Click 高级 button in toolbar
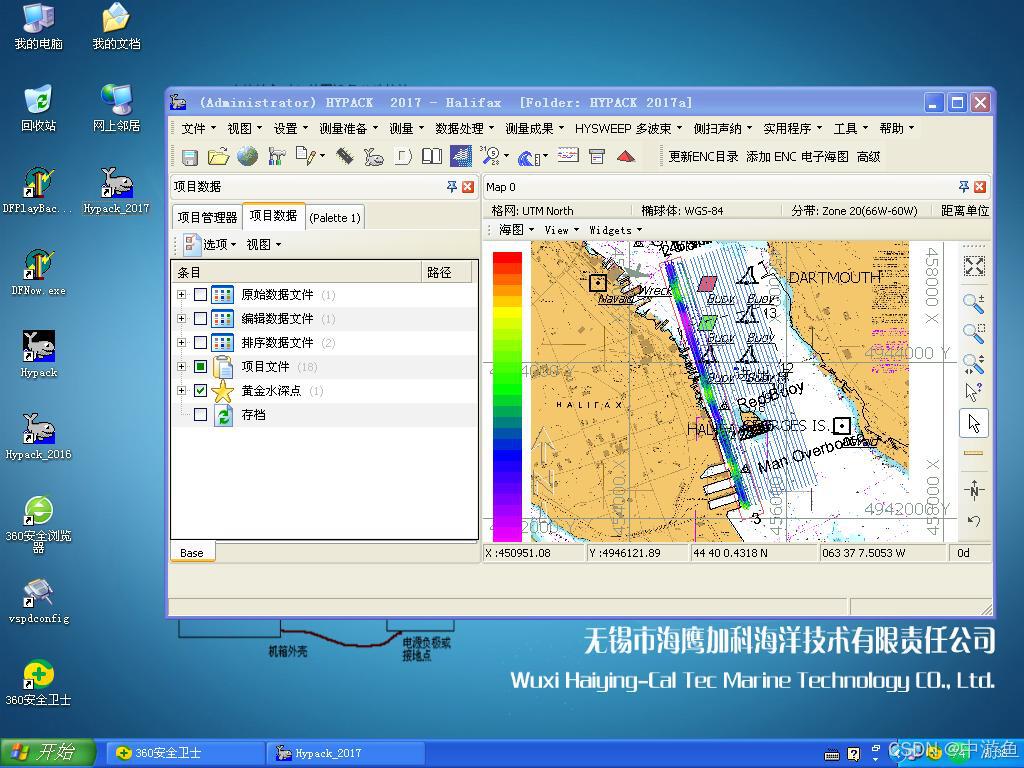Viewport: 1024px width, 768px height. (868, 157)
